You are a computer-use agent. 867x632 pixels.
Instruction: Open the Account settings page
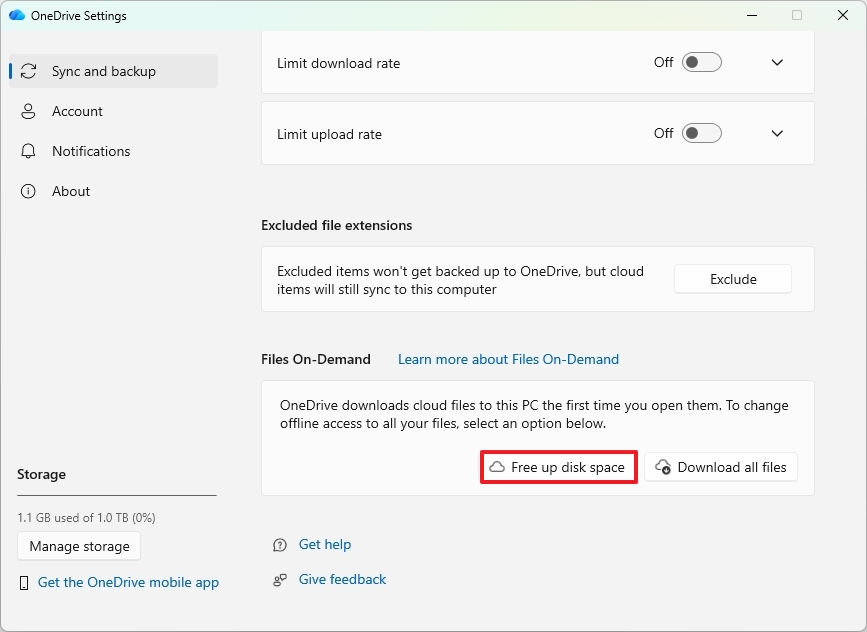(77, 111)
